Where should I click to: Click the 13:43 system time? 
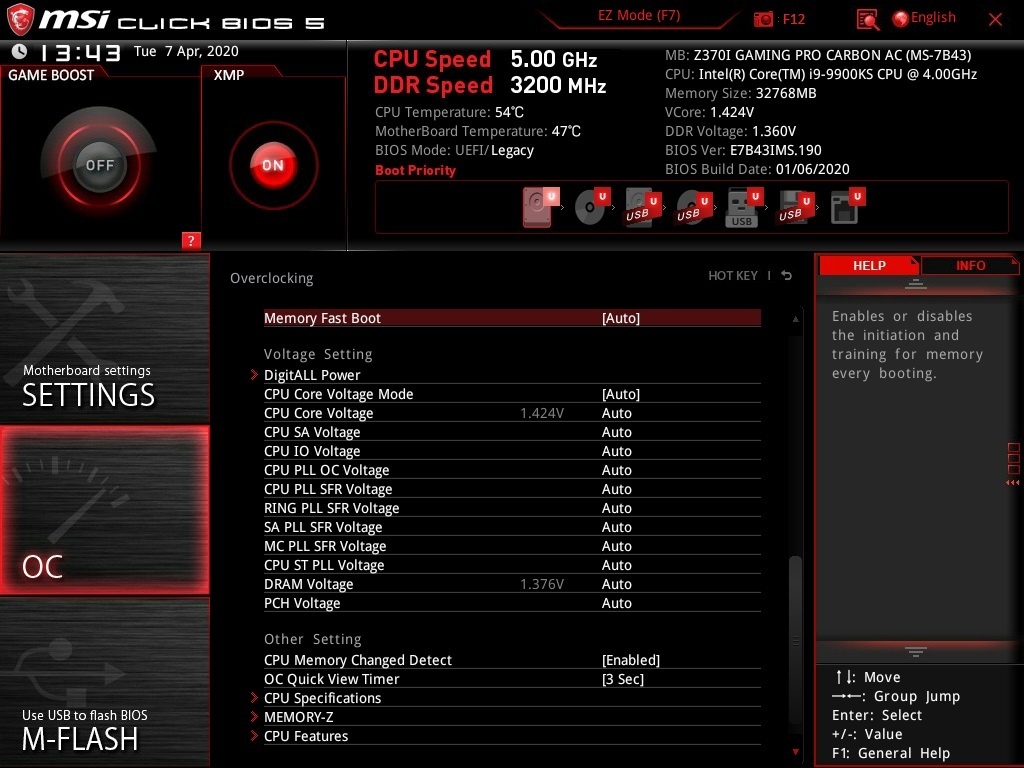80,52
